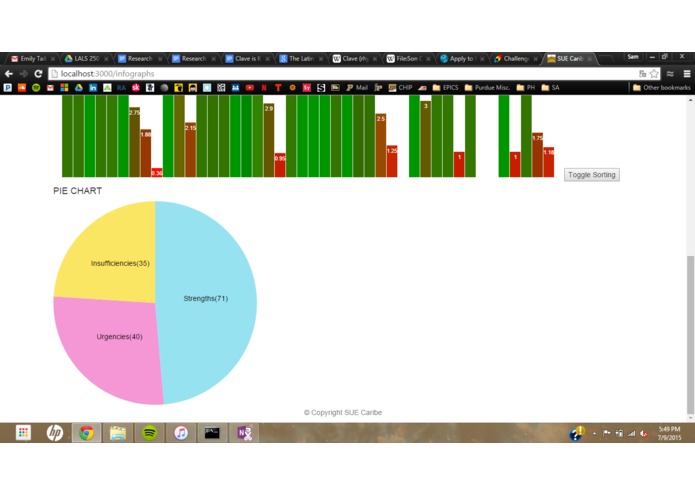Click the red bar labeled 1.18
This screenshot has height=494, width=695.
pyautogui.click(x=549, y=162)
